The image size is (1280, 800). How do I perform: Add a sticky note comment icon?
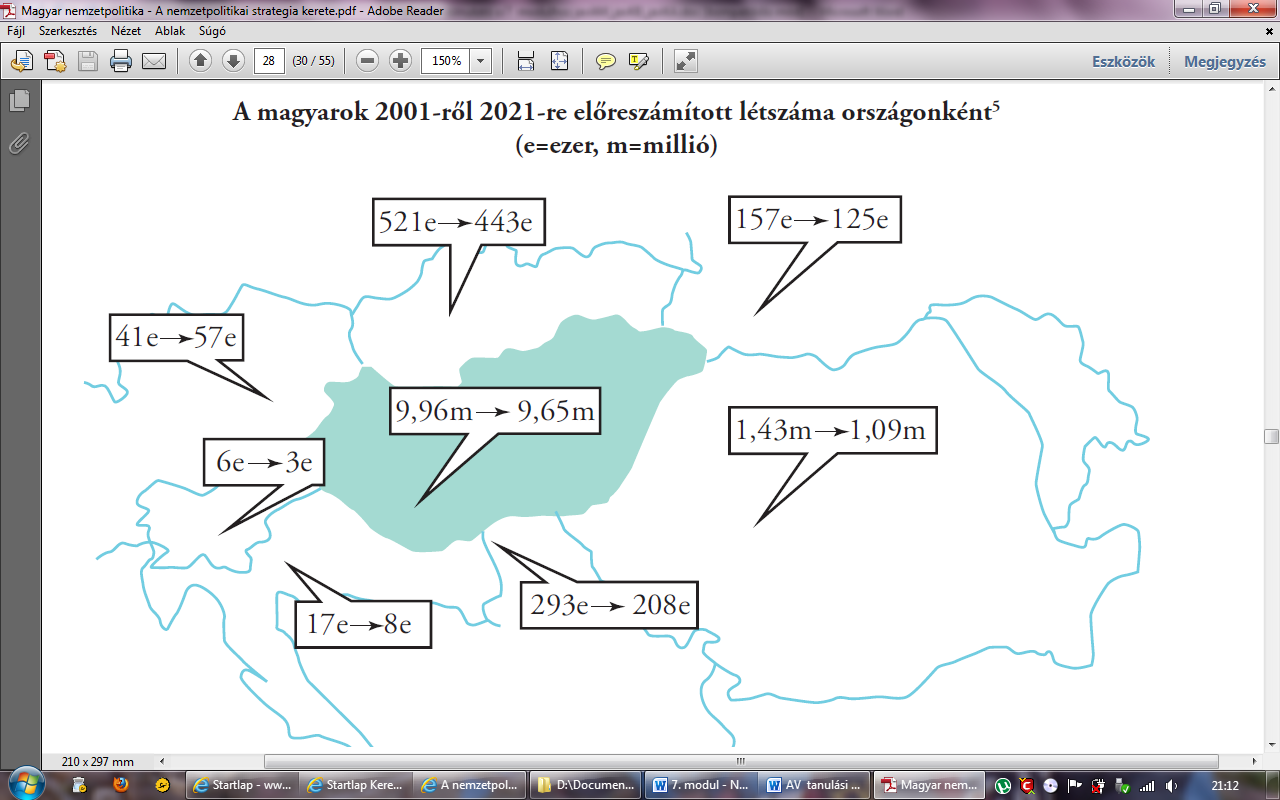tap(605, 61)
